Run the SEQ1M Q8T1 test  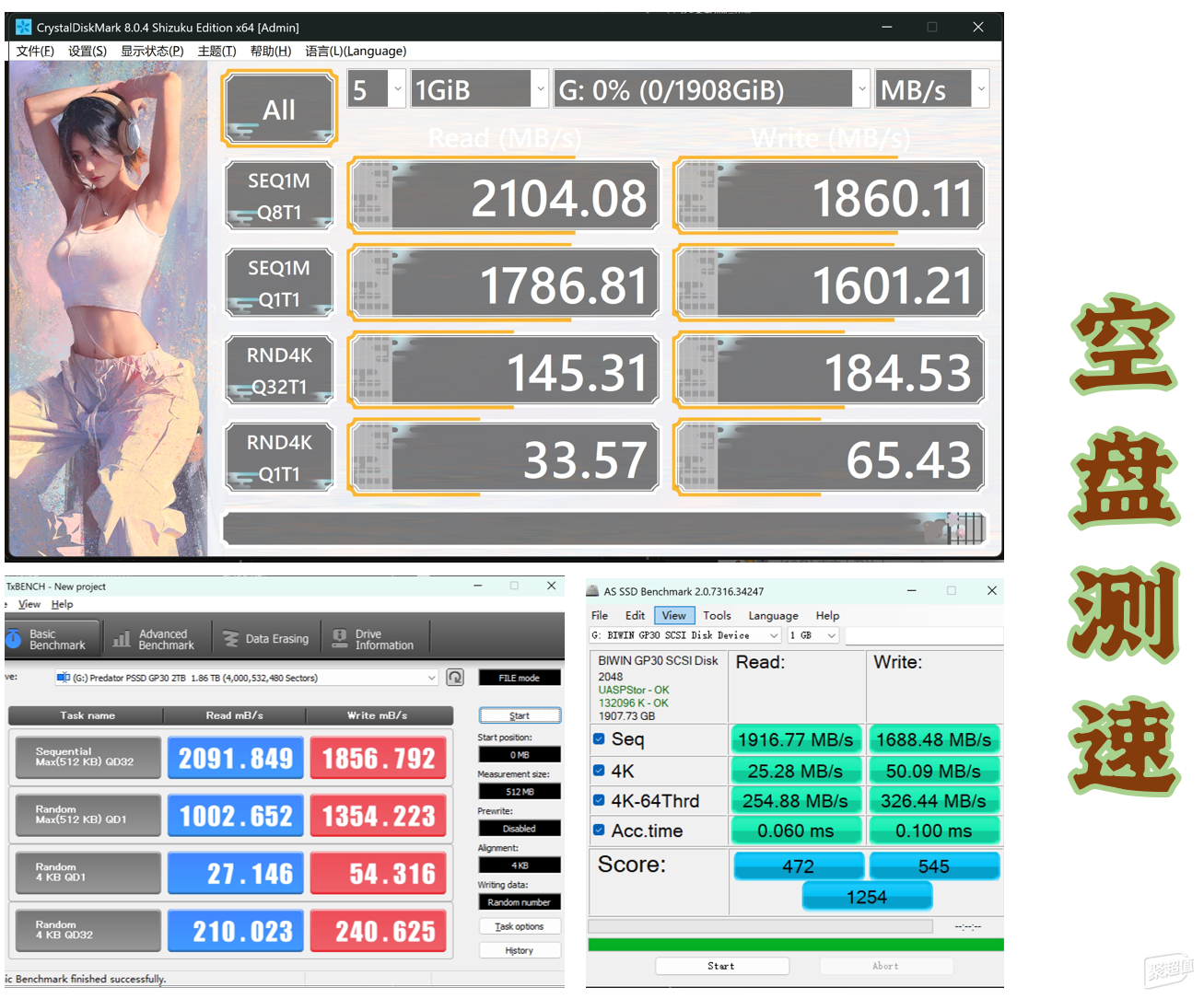279,196
